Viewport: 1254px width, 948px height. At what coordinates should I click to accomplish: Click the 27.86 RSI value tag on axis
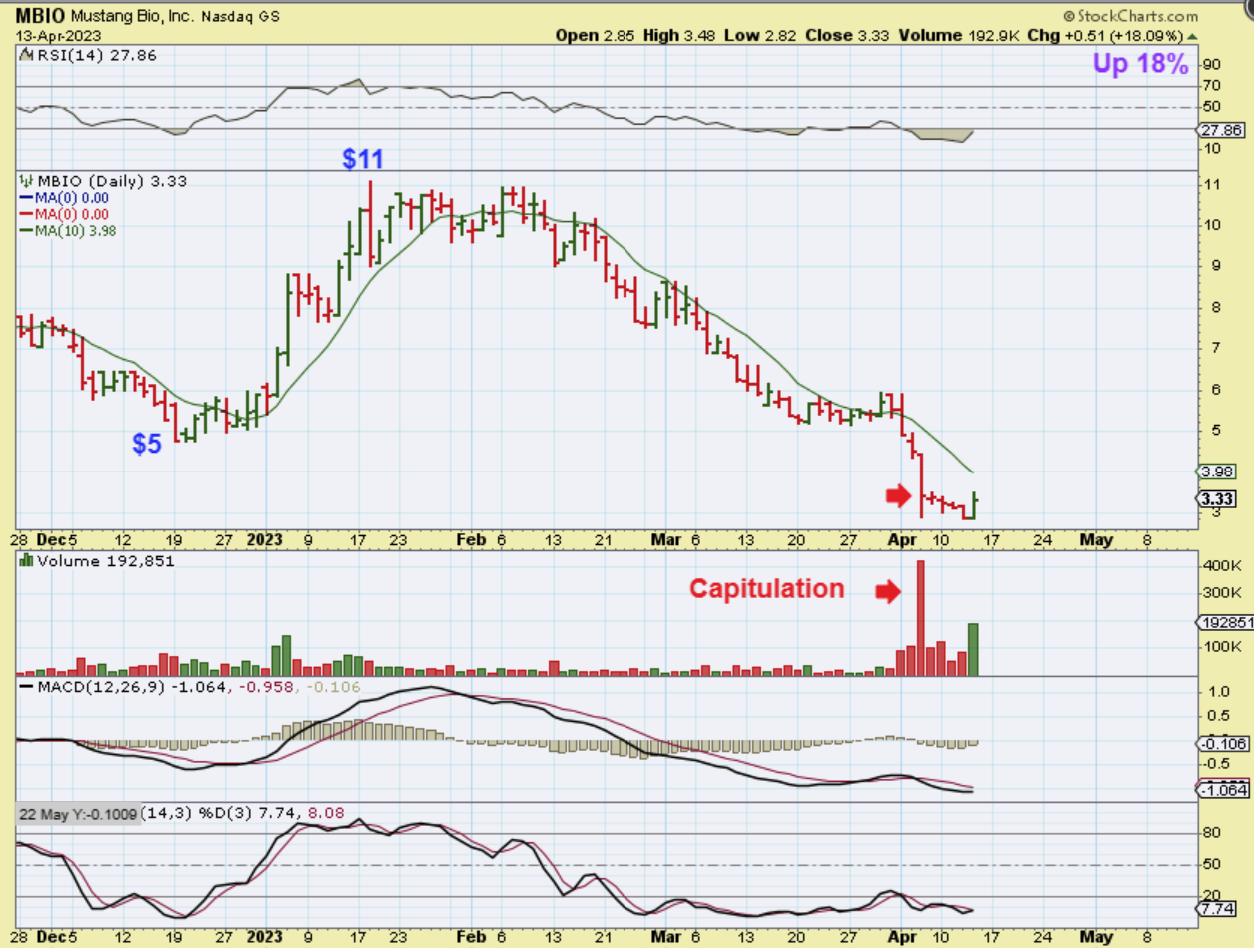click(1220, 130)
